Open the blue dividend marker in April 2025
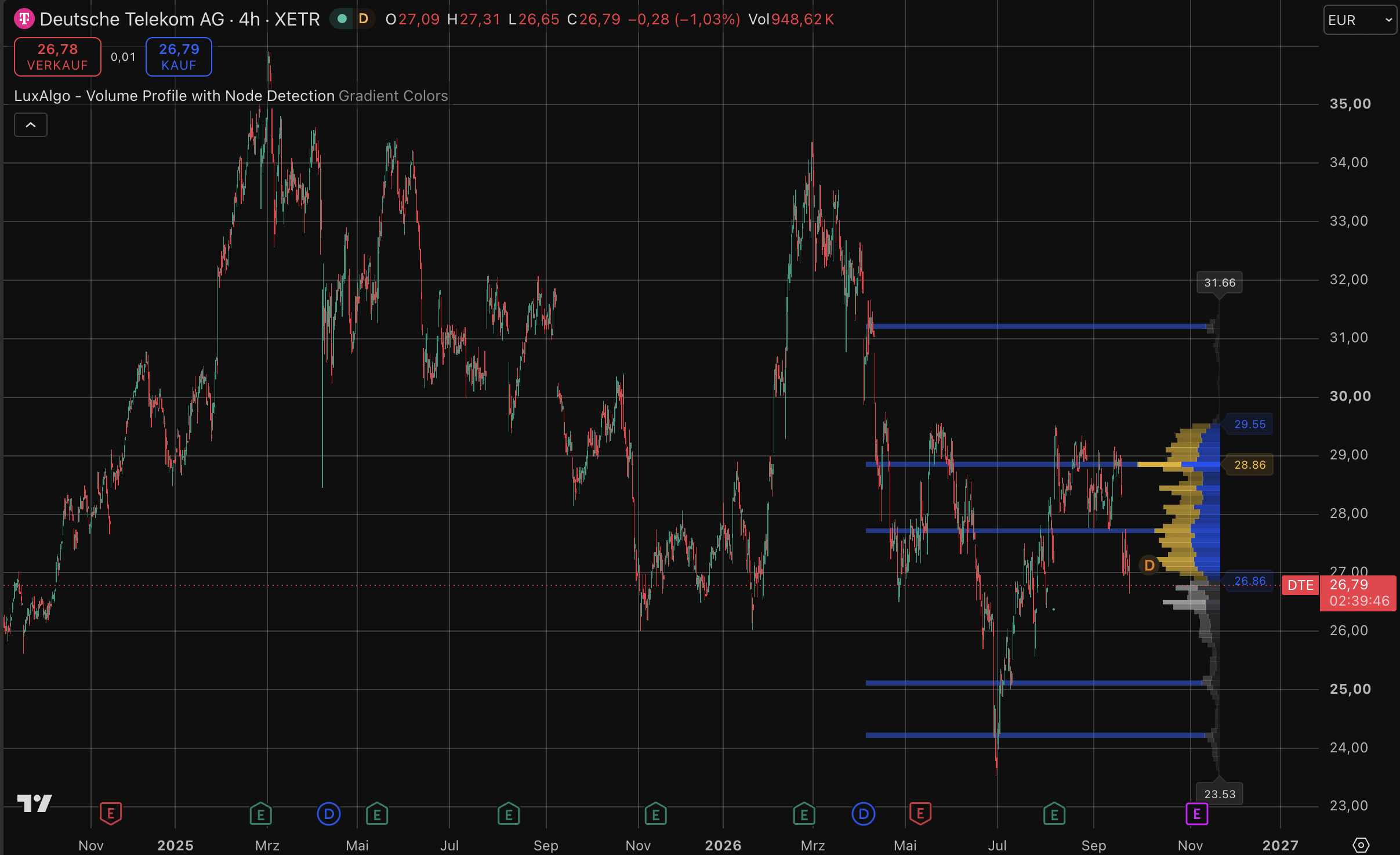The image size is (1400, 855). 329,813
